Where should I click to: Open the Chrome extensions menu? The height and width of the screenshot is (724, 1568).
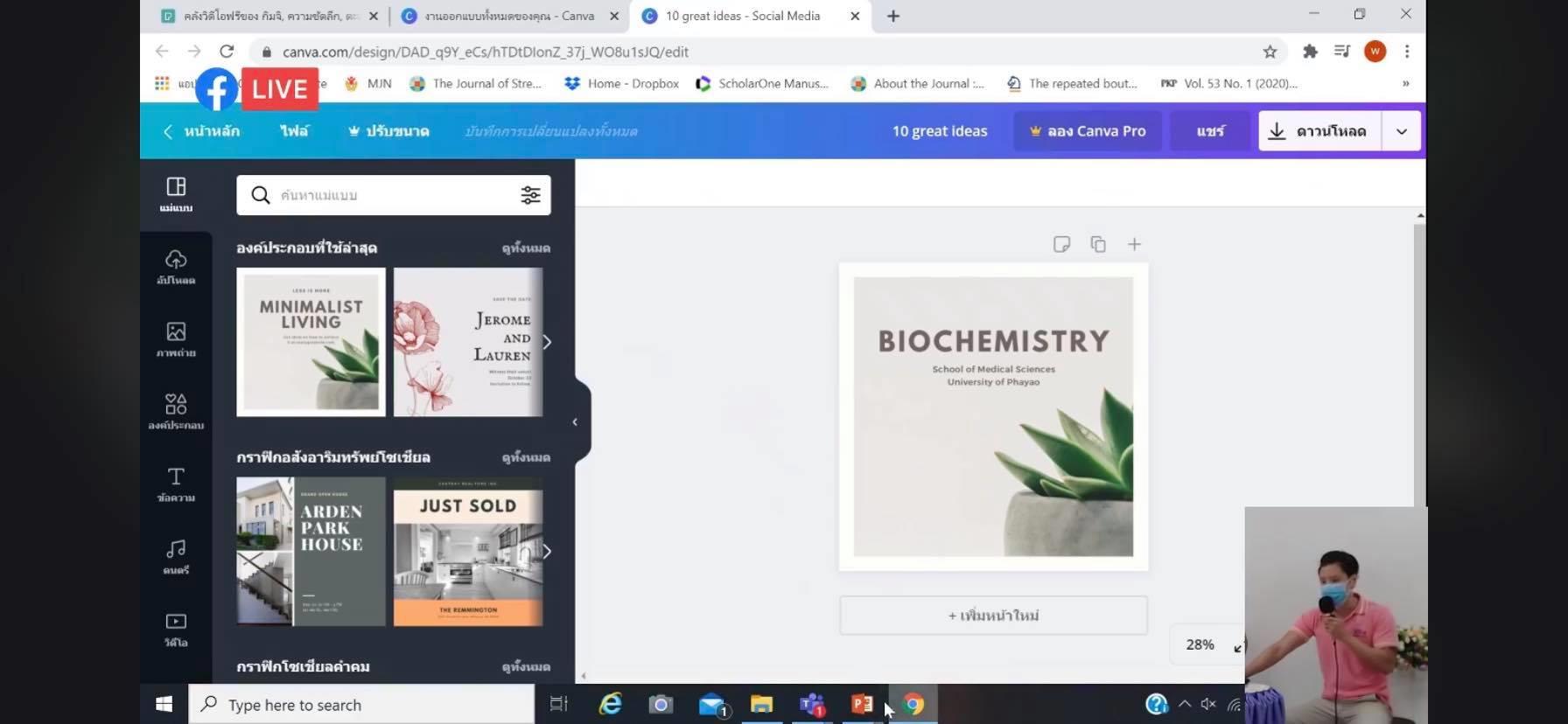click(x=1310, y=52)
